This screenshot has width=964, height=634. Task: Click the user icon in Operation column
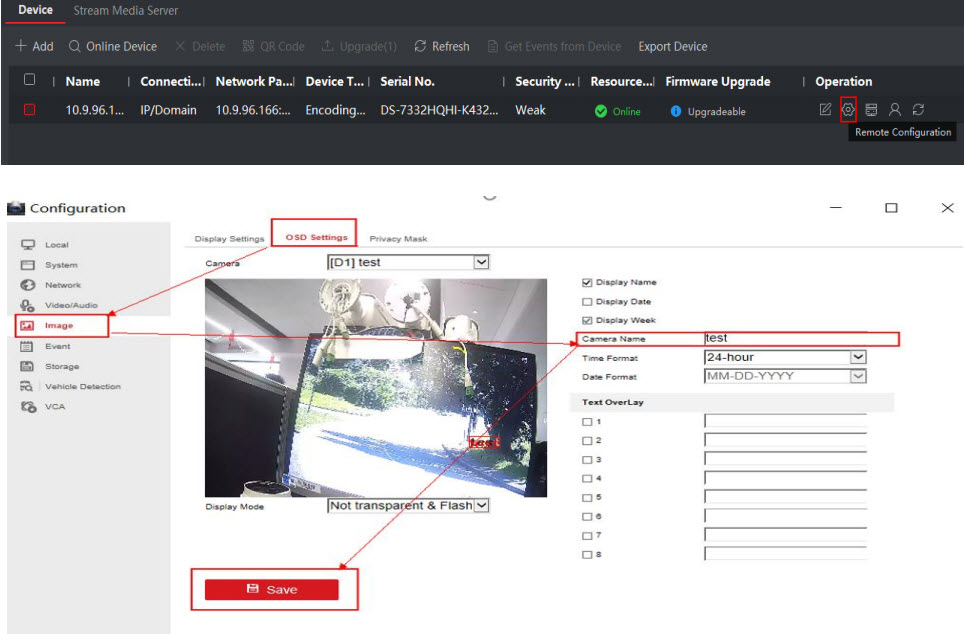[895, 110]
